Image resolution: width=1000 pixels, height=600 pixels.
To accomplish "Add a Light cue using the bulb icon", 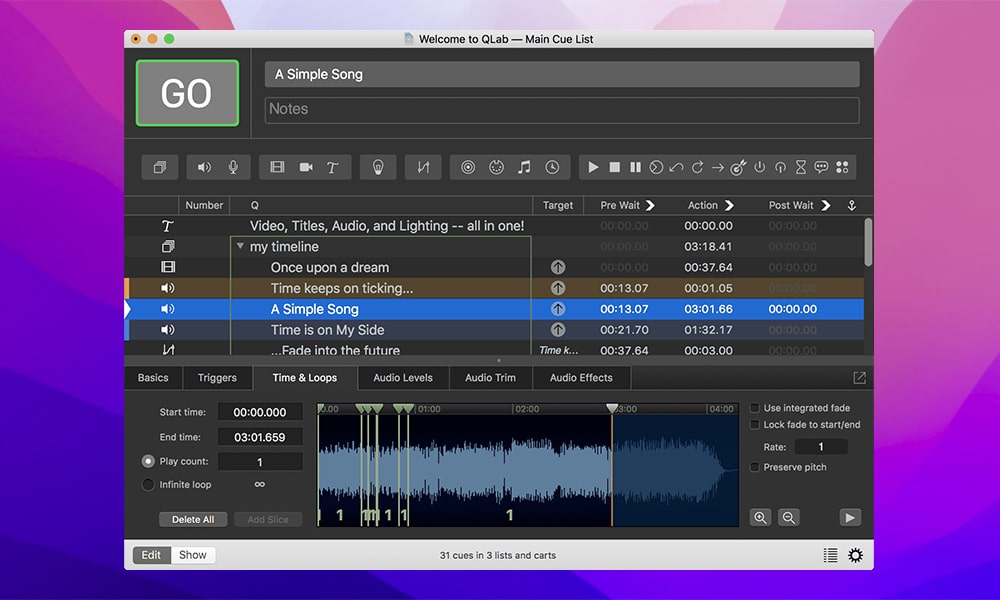I will (378, 167).
